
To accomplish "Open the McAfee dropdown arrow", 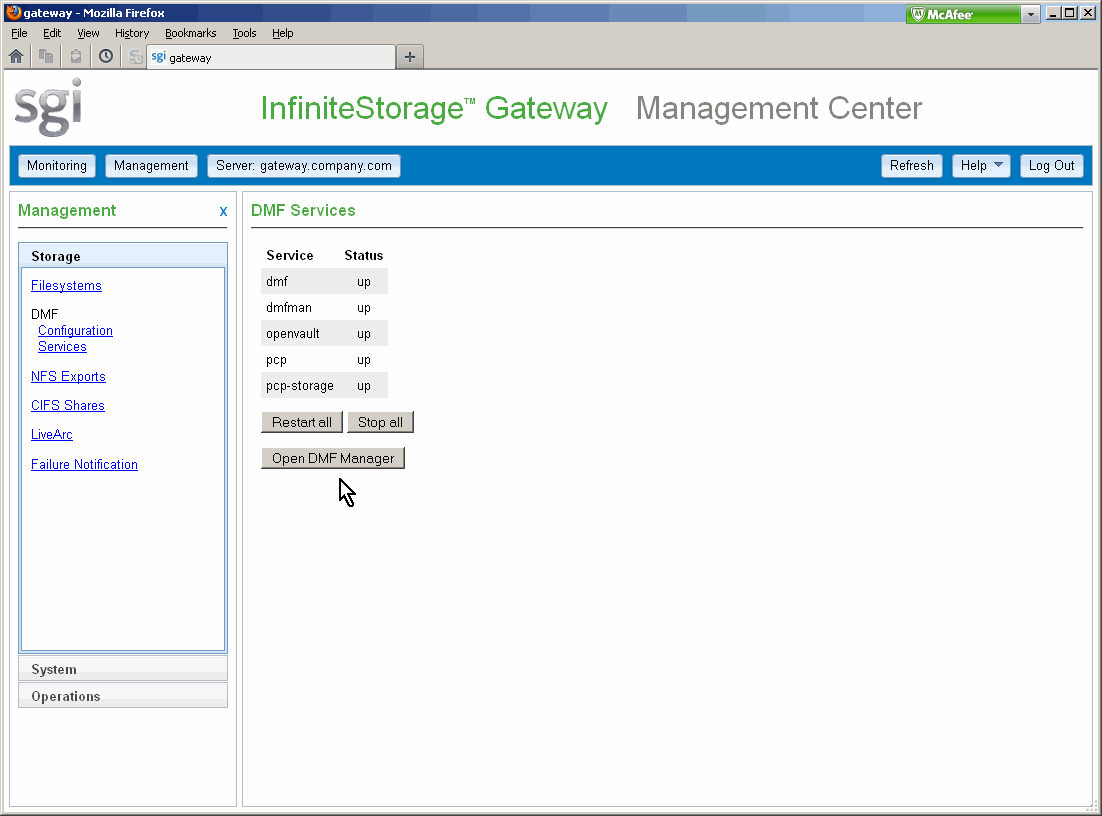I will tap(1030, 14).
